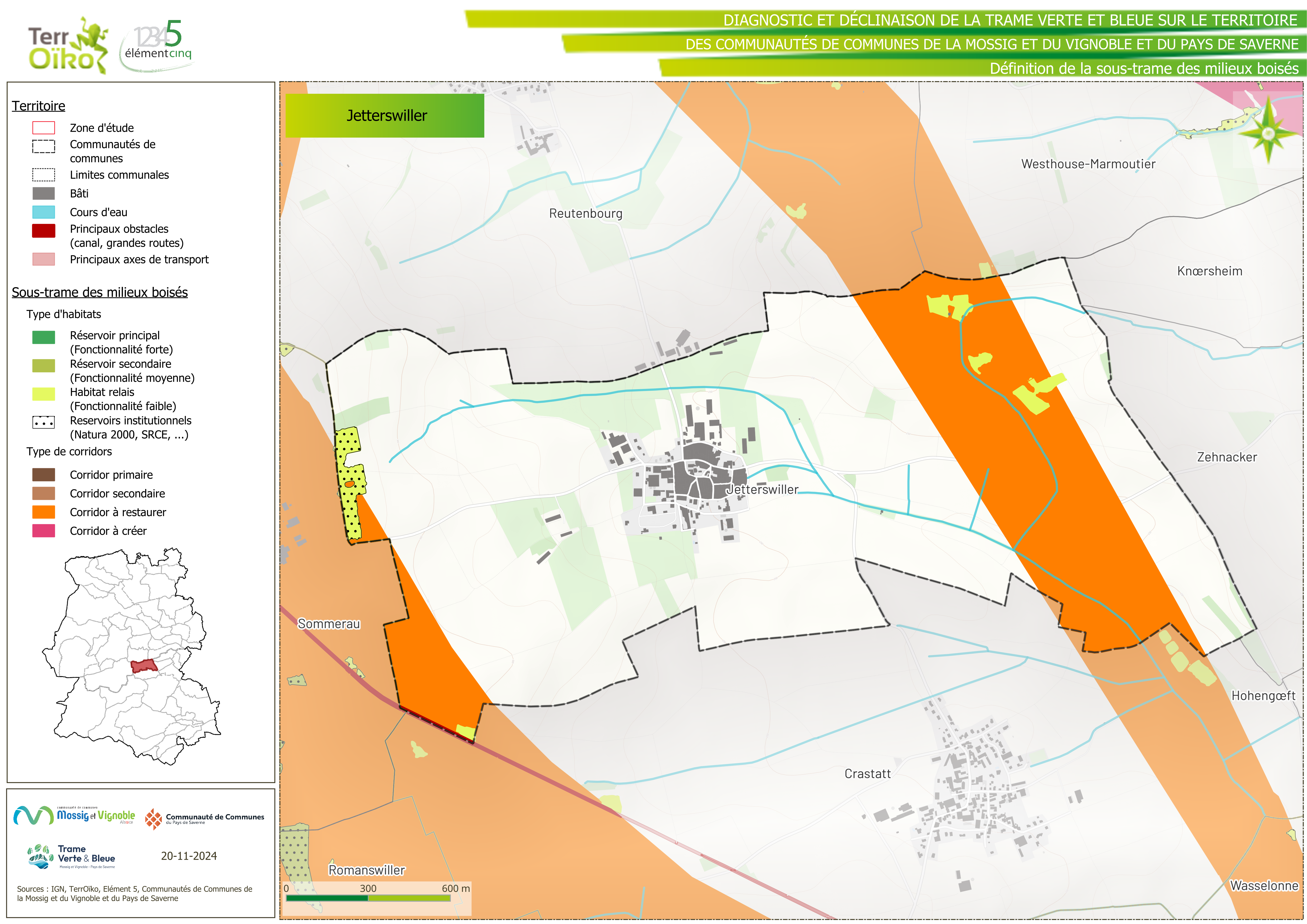Viewport: 1307px width, 924px height.
Task: Click the Mossig et Vignoble logo
Action: [74, 815]
